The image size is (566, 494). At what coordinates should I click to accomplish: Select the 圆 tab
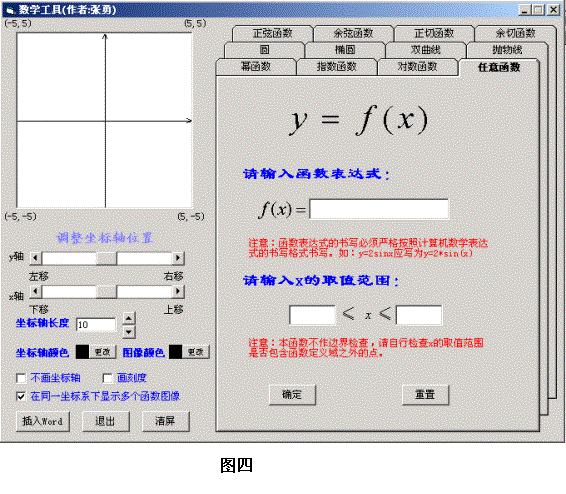pyautogui.click(x=265, y=50)
